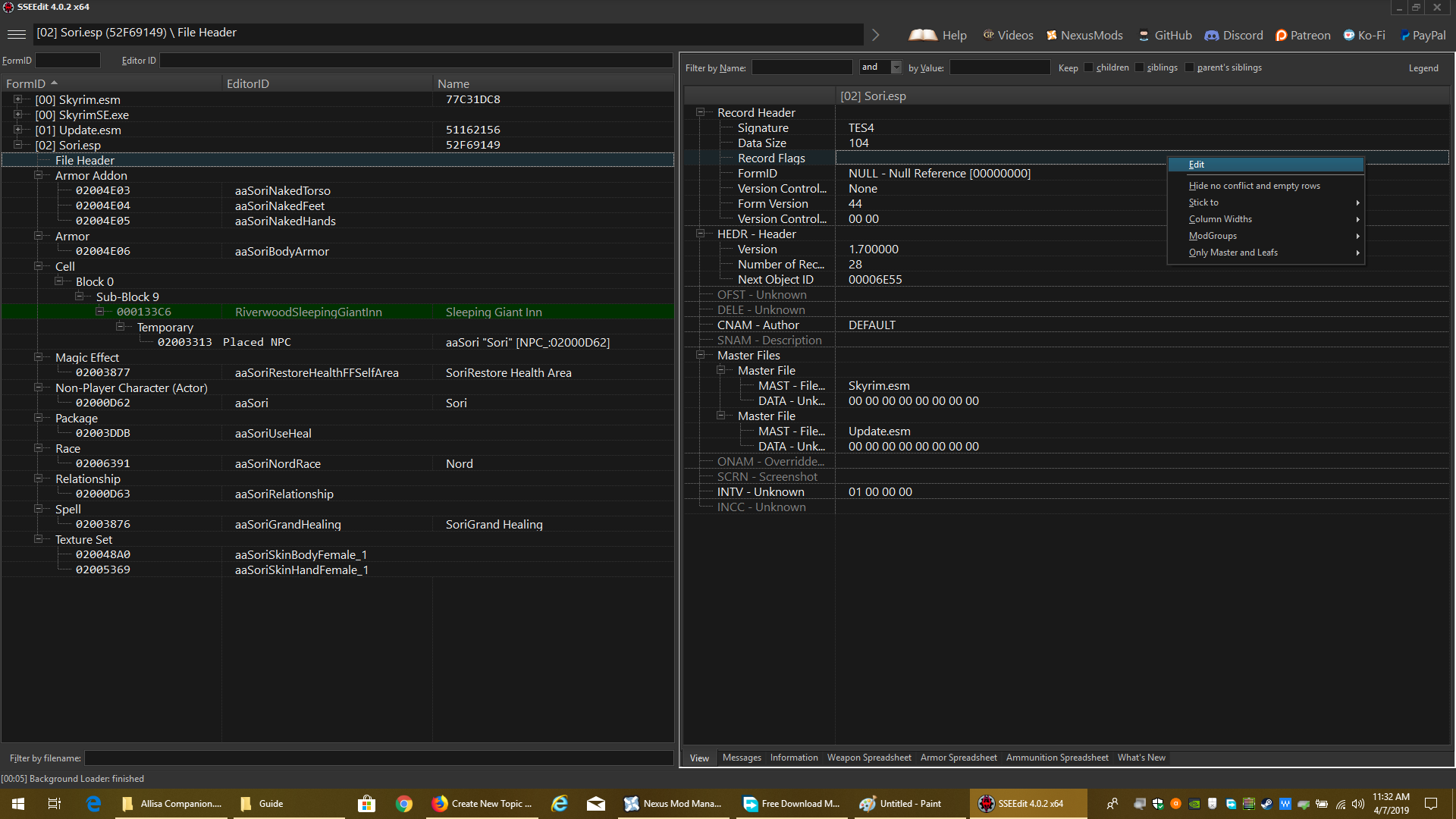Enable the Keep siblings checkbox
Screen dimensions: 1456x819
point(1139,67)
